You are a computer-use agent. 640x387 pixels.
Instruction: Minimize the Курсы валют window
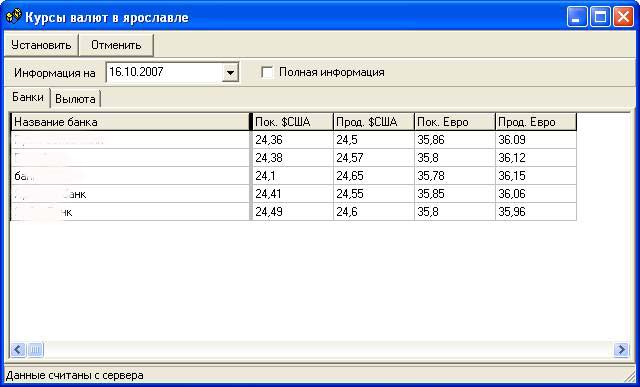coord(577,17)
